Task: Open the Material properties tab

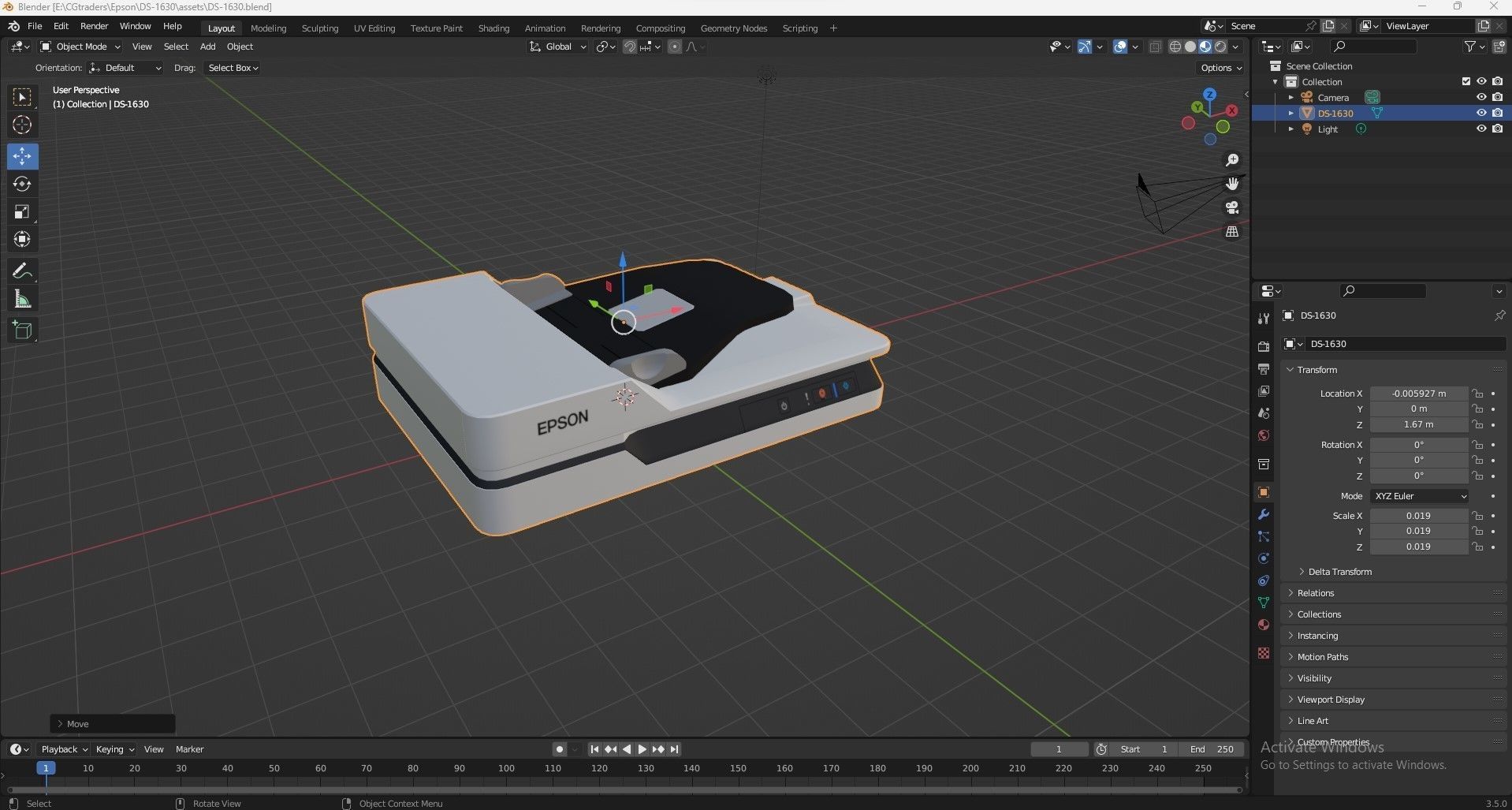Action: tap(1264, 625)
